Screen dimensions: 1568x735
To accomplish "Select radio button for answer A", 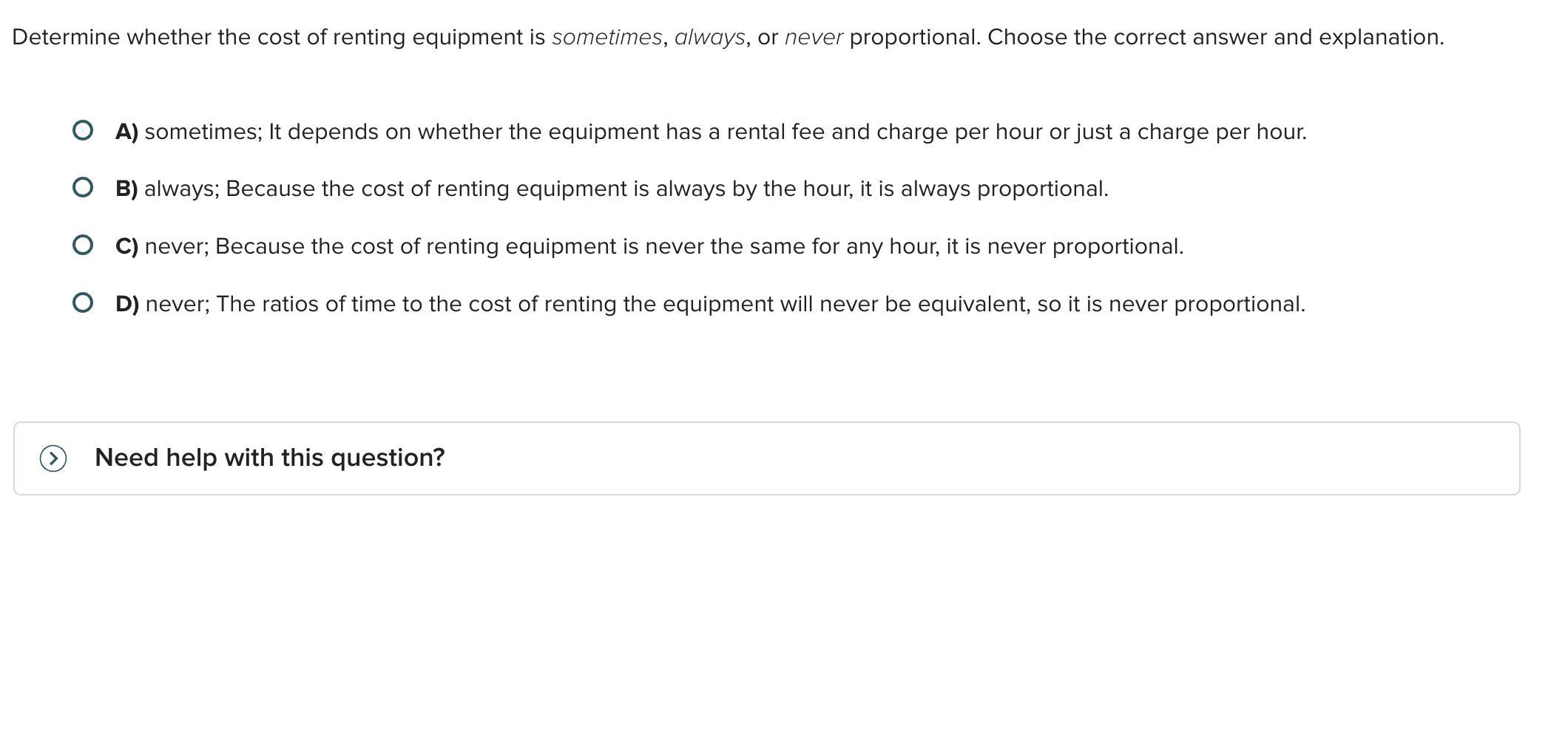I will pos(83,131).
